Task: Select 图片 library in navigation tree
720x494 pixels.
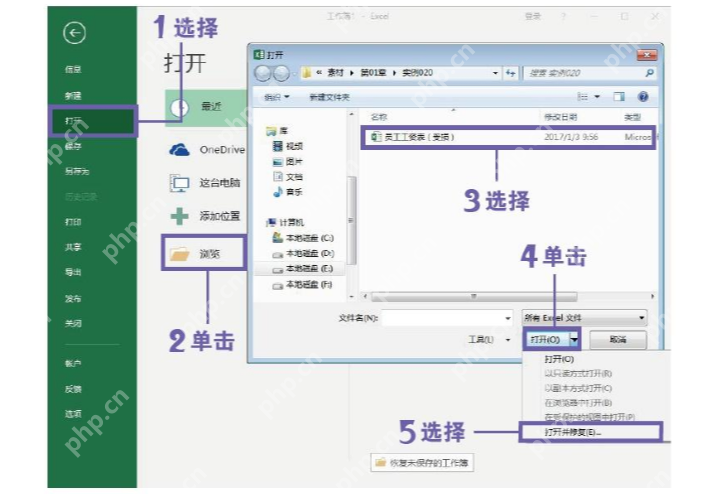Action: coord(288,162)
